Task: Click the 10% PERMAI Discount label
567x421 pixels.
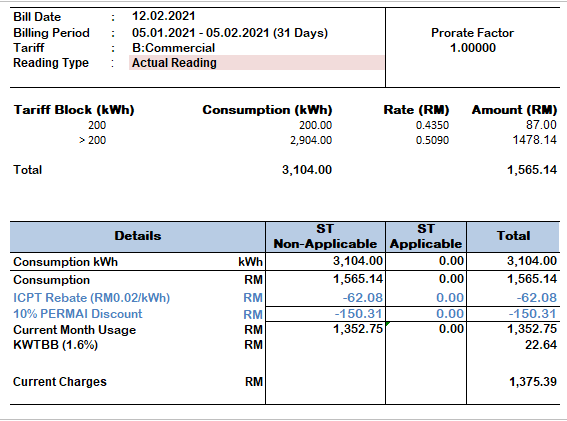Action: tap(78, 314)
